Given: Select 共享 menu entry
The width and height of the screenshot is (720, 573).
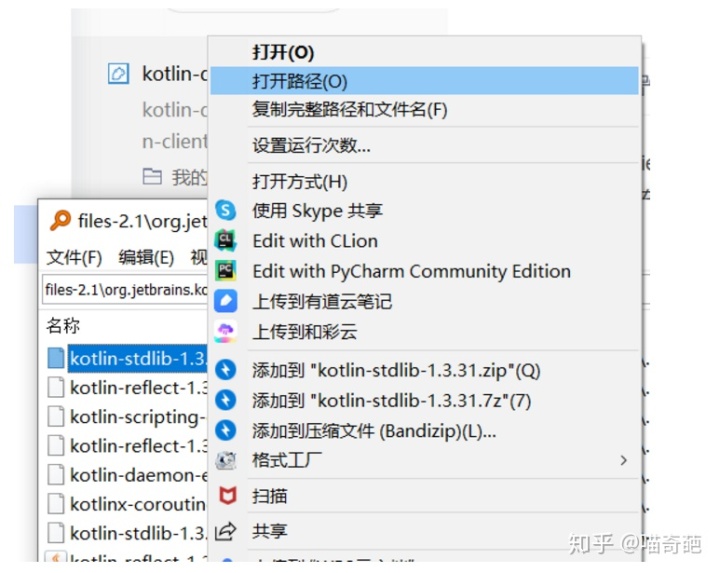Looking at the screenshot, I should click(x=424, y=531).
